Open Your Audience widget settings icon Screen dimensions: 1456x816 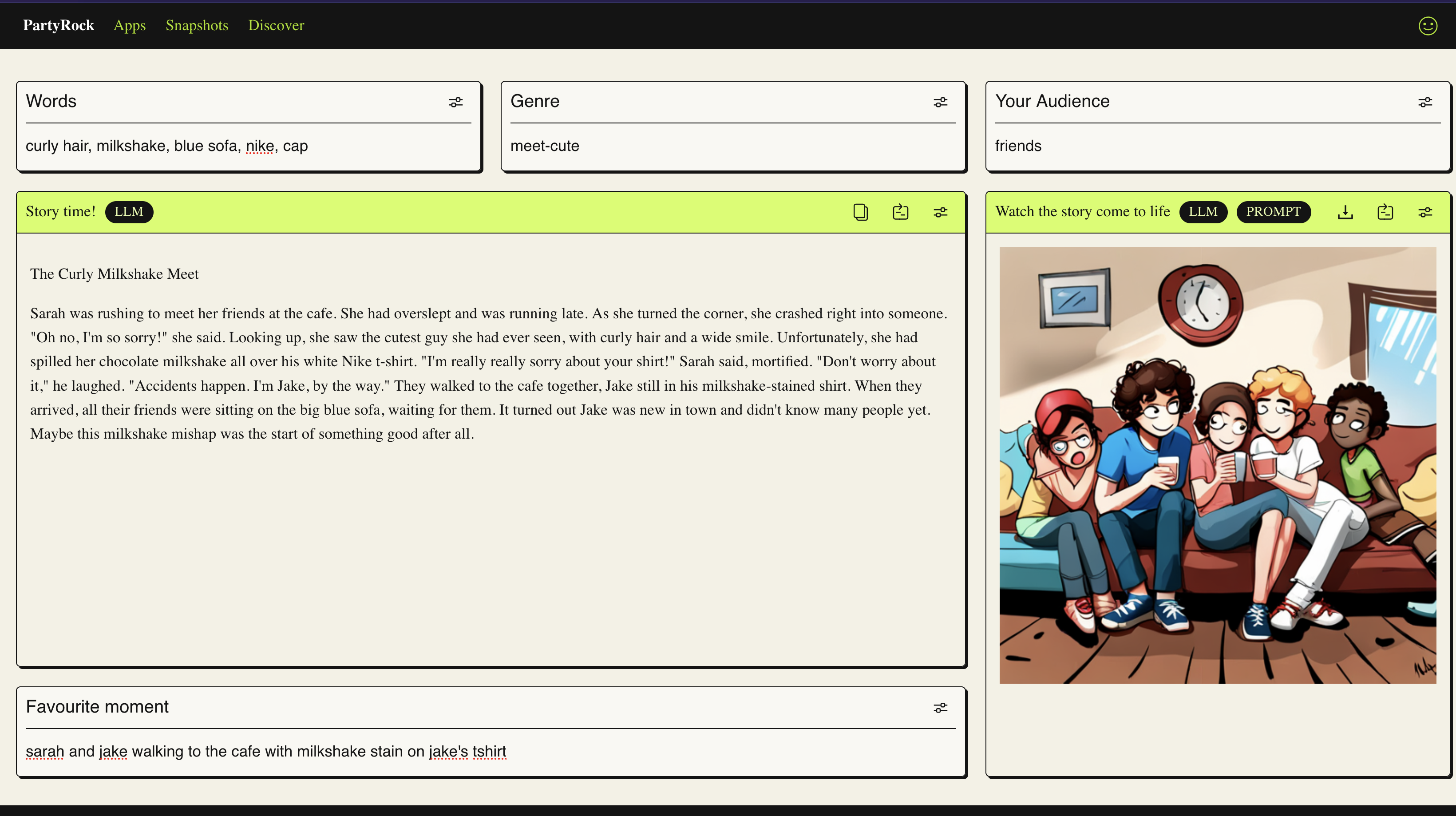click(x=1425, y=102)
